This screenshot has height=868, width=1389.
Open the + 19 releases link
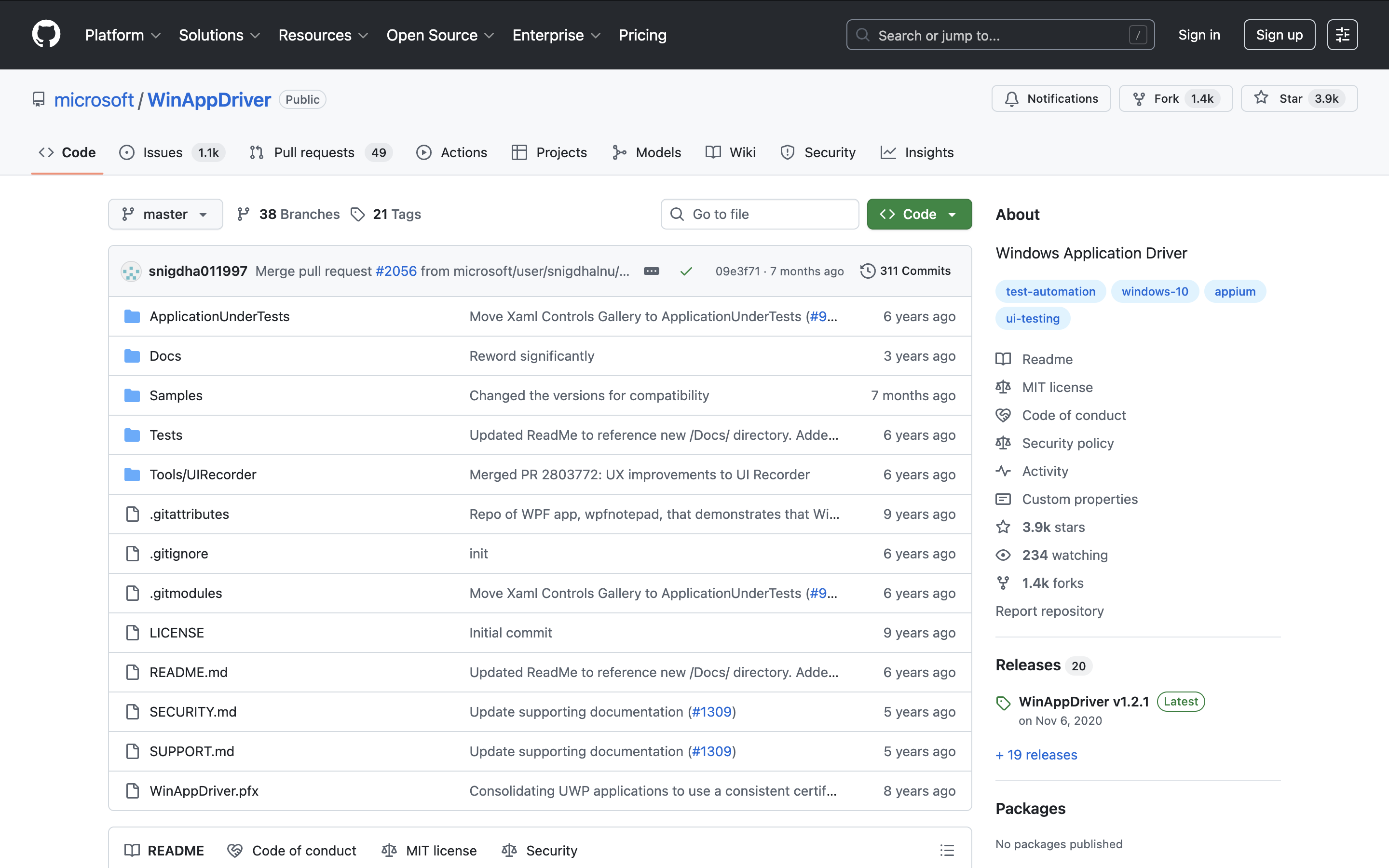click(x=1036, y=754)
